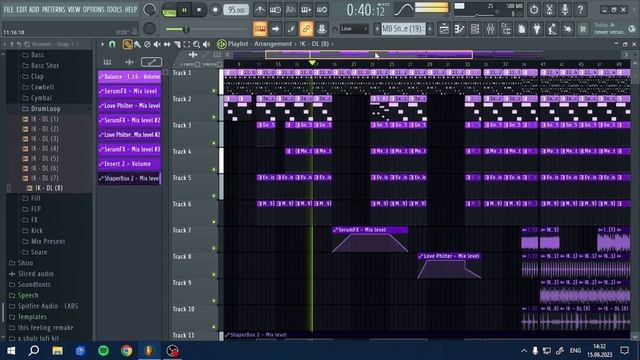Open the ADD menu
This screenshot has width=640, height=360.
point(34,9)
